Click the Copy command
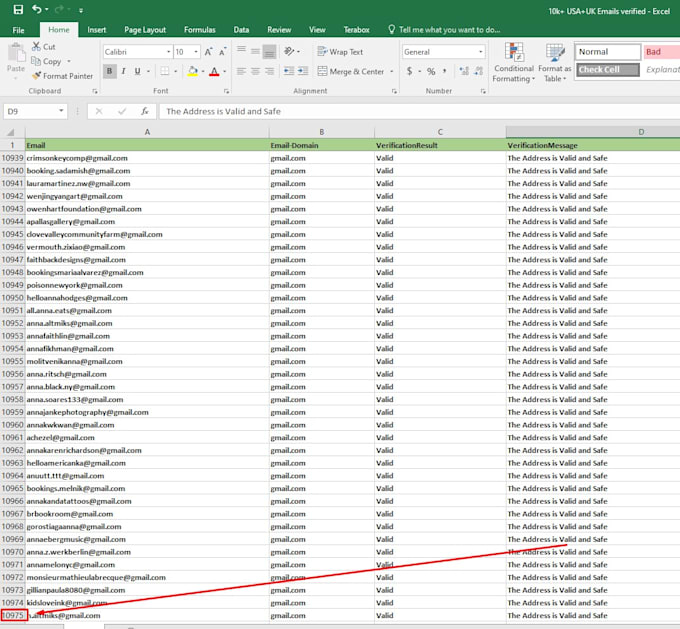This screenshot has height=629, width=680. click(46, 61)
